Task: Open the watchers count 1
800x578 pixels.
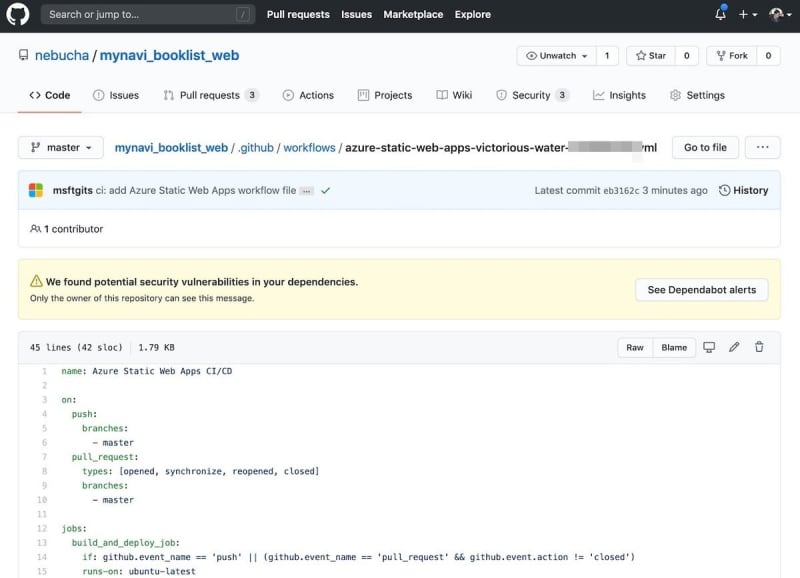Action: (x=607, y=56)
